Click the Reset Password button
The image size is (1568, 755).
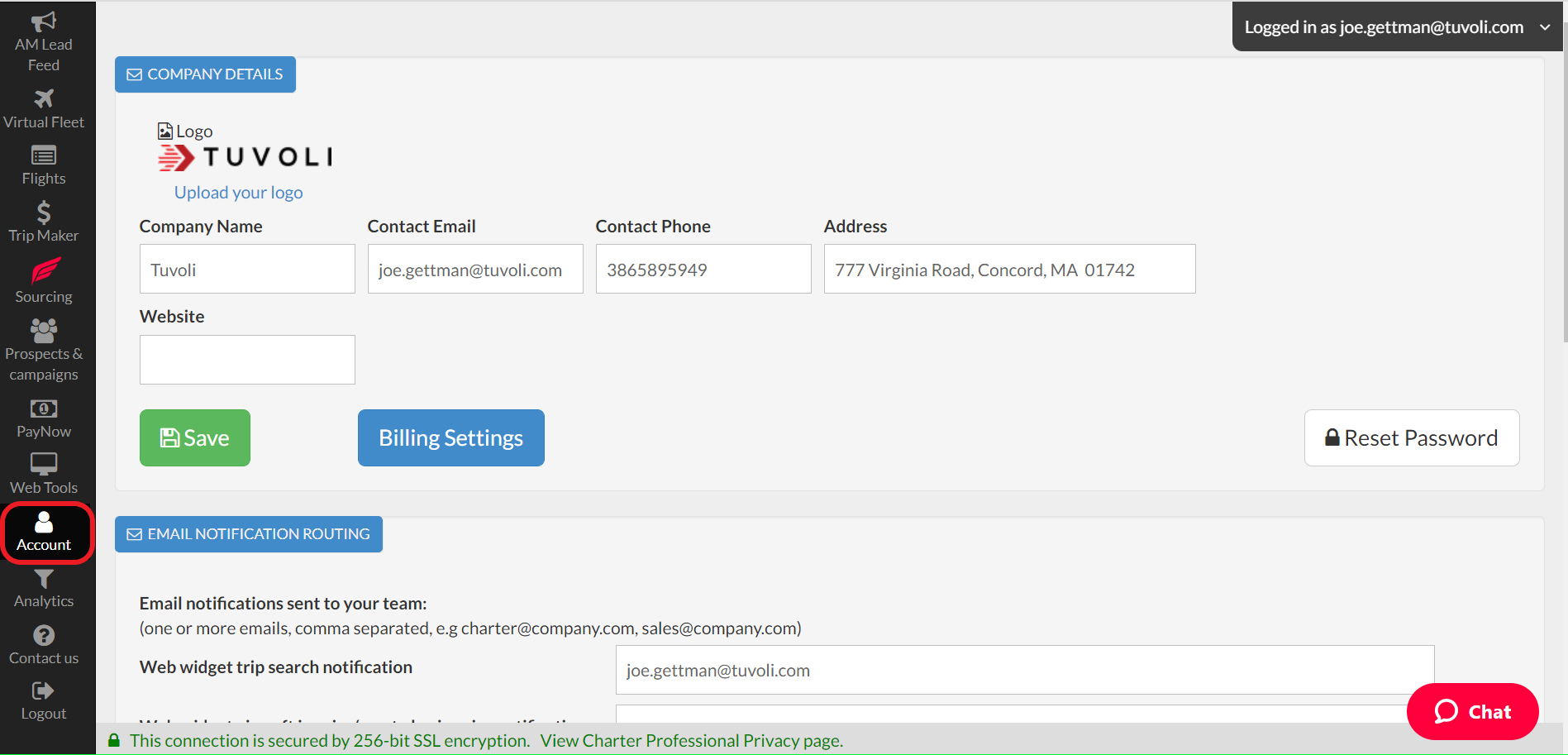1411,438
